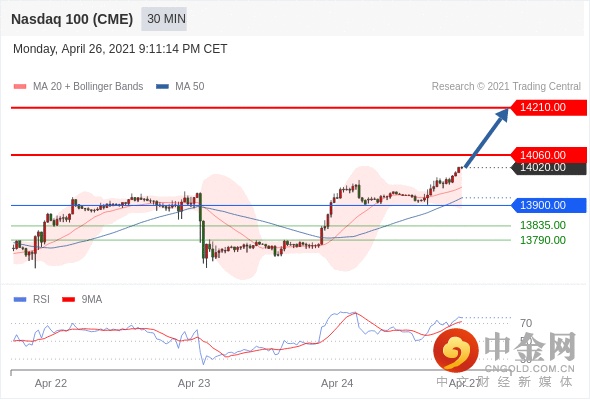Click the Monday, April 26, 2021 timestamp text
Image resolution: width=590 pixels, height=400 pixels.
pyautogui.click(x=120, y=49)
